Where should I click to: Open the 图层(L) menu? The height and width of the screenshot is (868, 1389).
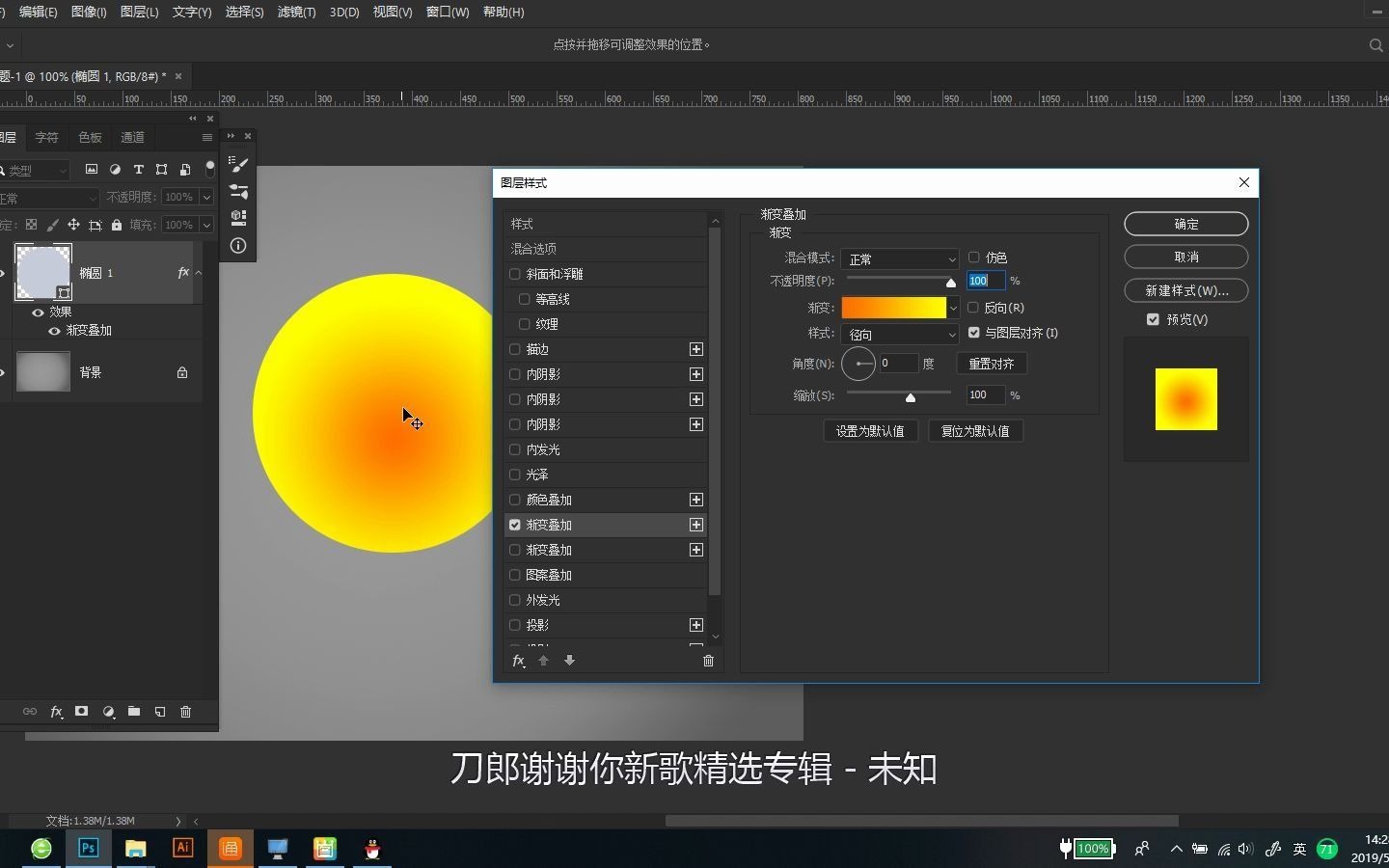coord(139,12)
